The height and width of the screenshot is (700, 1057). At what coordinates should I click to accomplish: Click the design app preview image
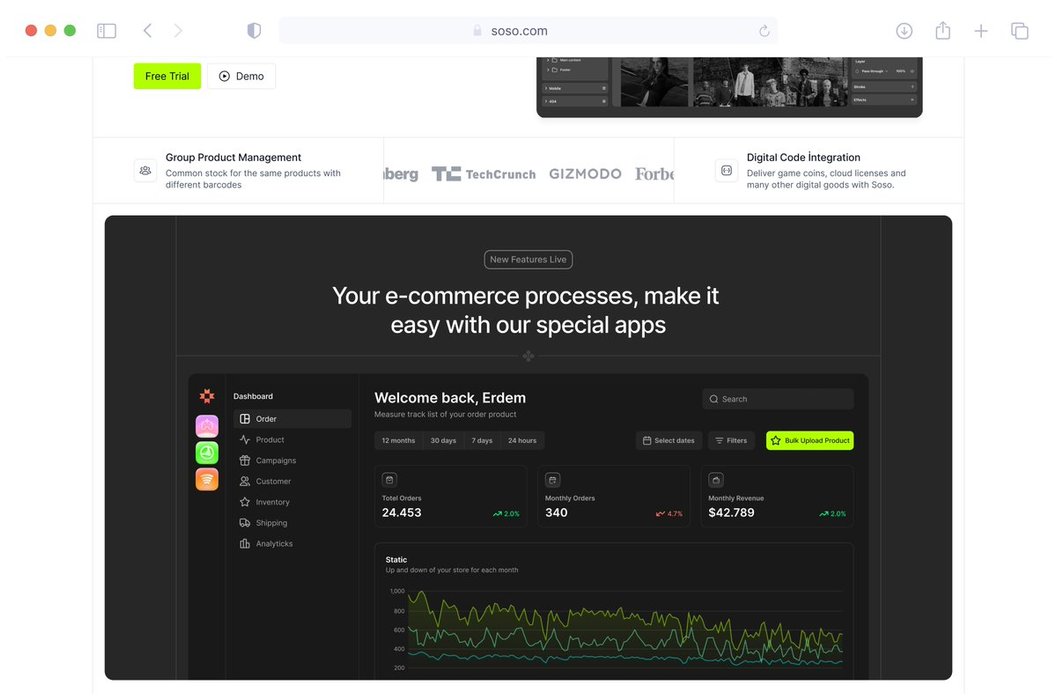pos(729,88)
